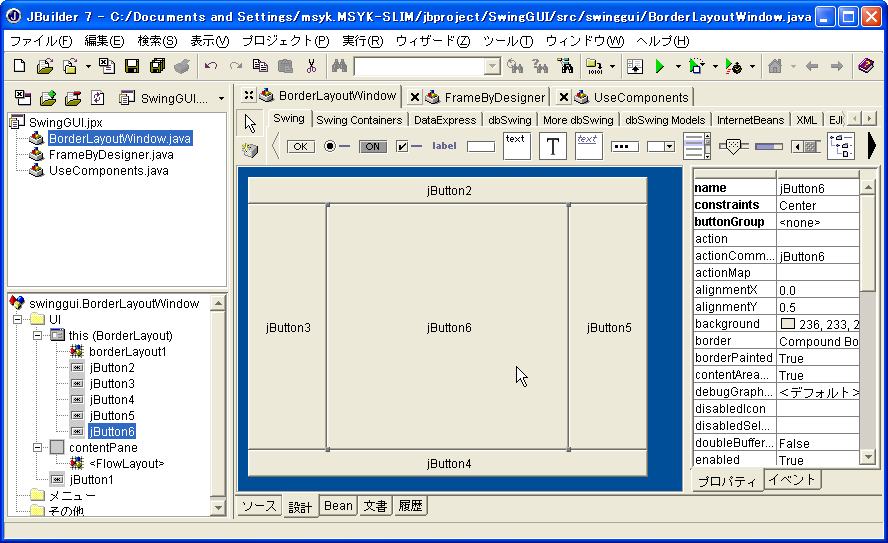Pick the JToggleButton 'ON' component
This screenshot has width=888, height=543.
[x=372, y=146]
